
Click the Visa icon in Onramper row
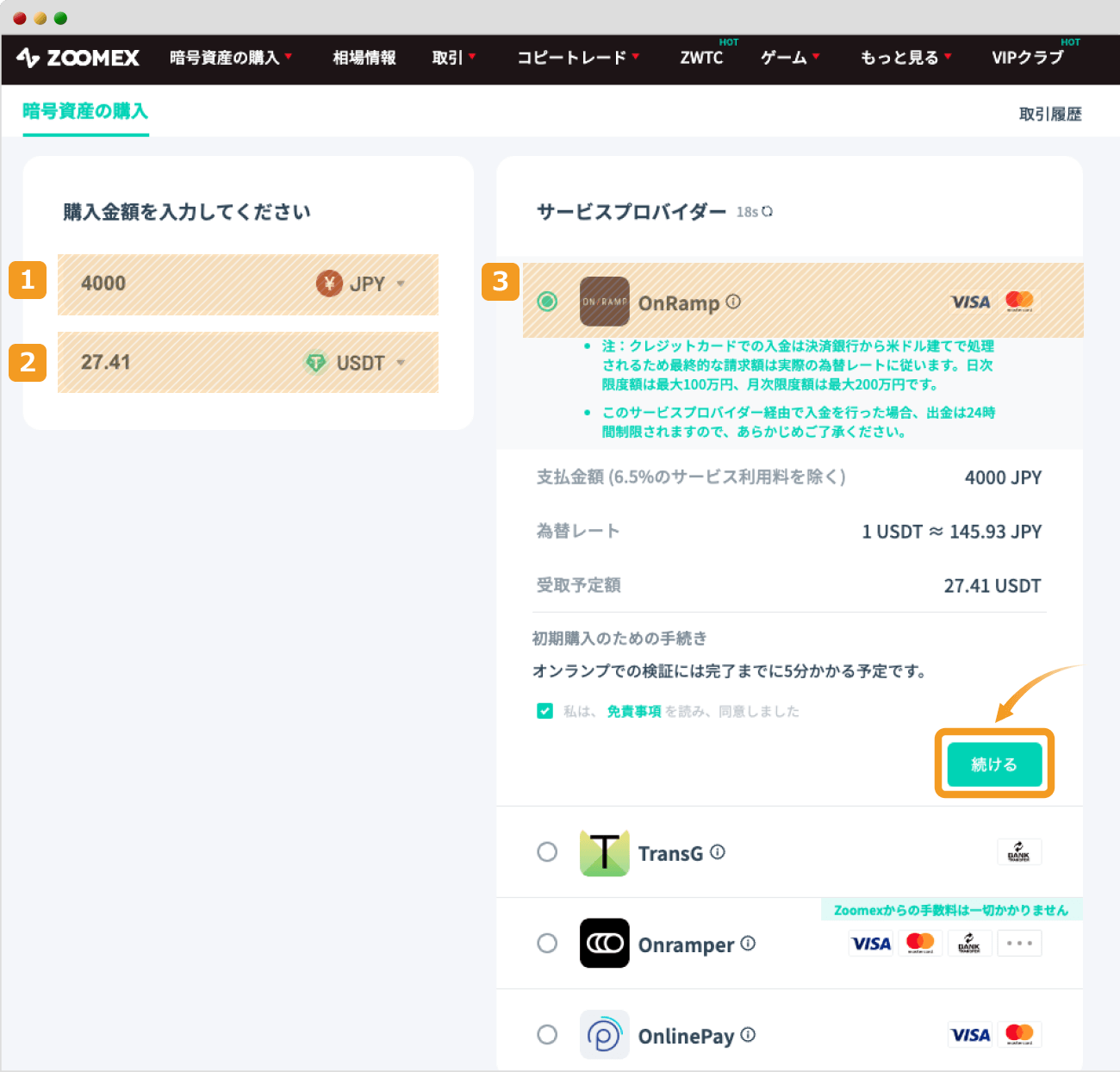[871, 944]
